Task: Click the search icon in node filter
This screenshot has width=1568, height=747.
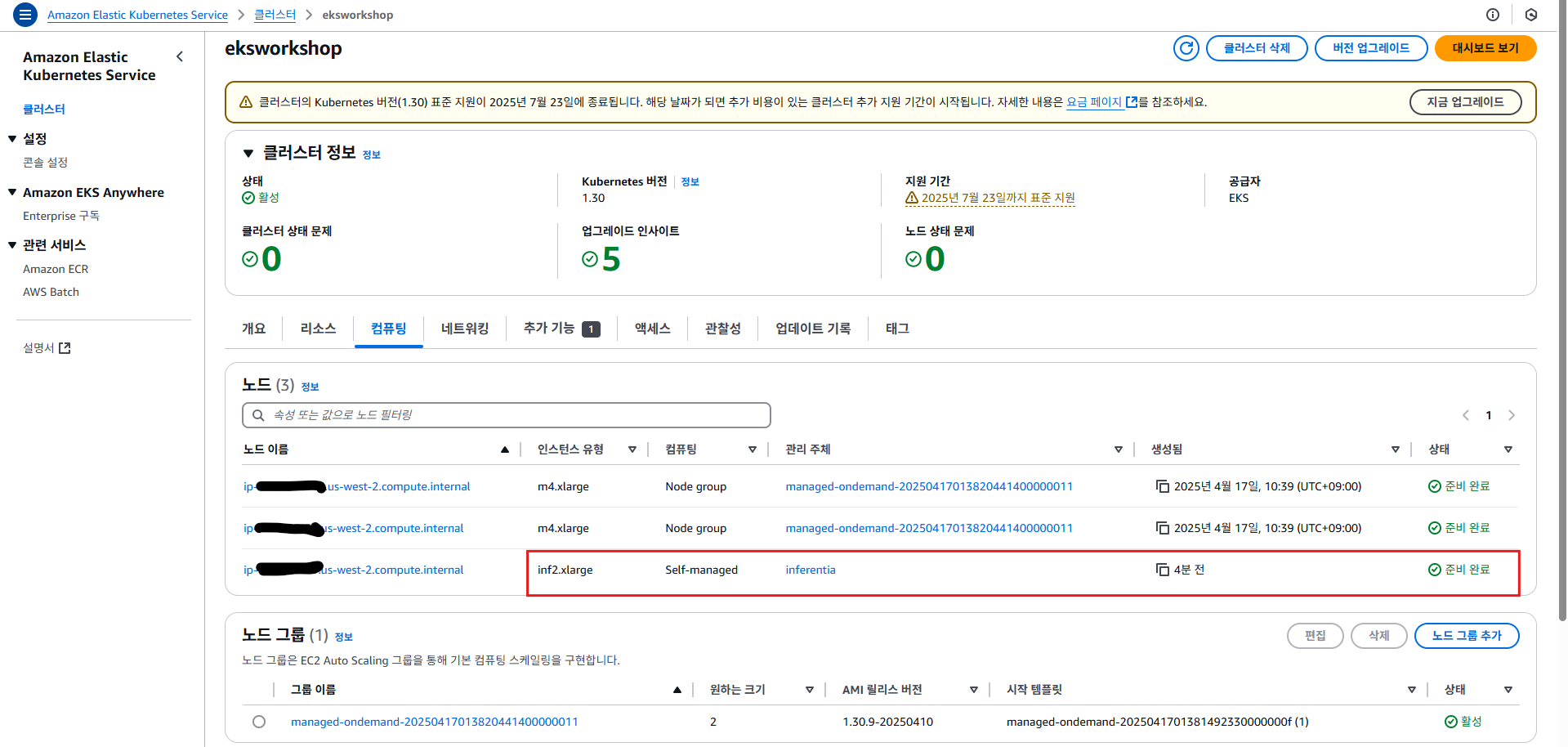Action: click(258, 415)
